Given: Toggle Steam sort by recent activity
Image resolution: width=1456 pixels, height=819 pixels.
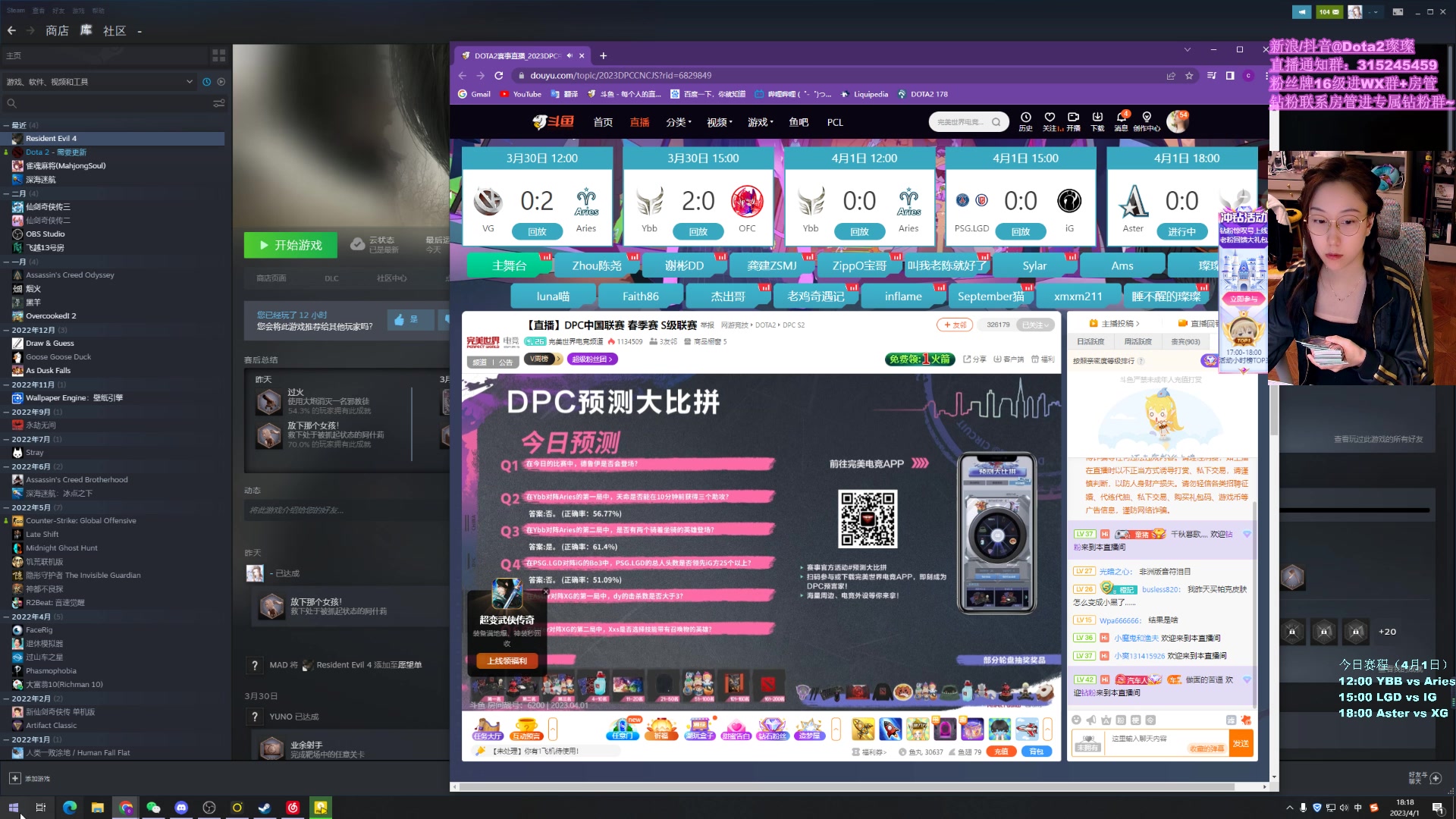Looking at the screenshot, I should pyautogui.click(x=206, y=82).
